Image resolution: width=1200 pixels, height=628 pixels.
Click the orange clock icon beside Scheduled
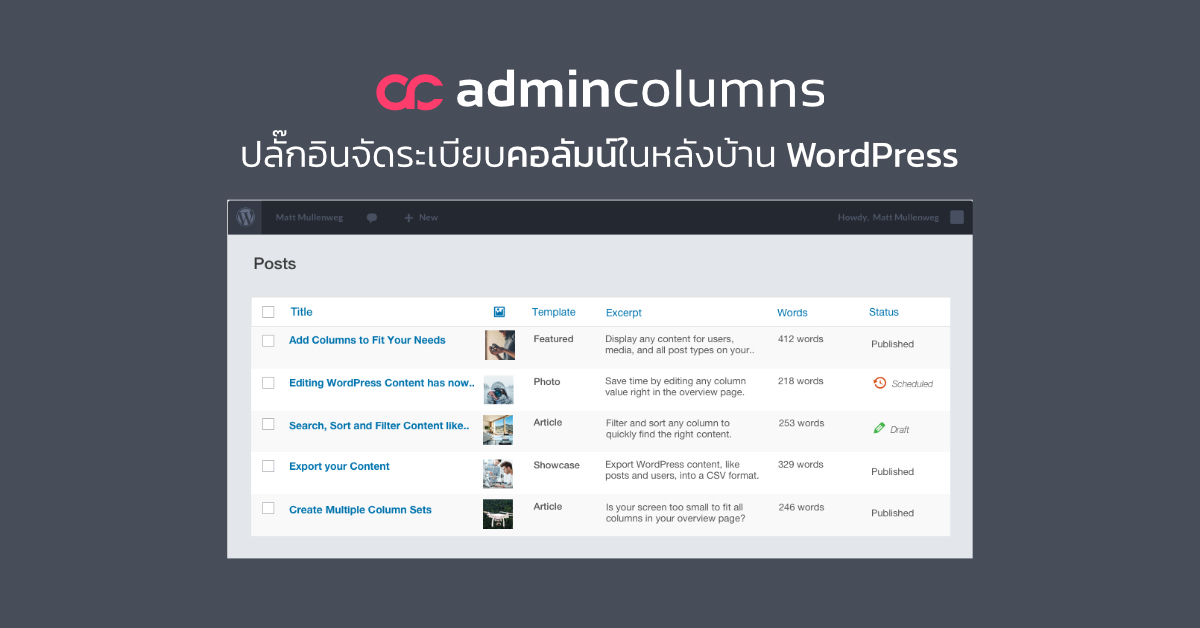[878, 382]
